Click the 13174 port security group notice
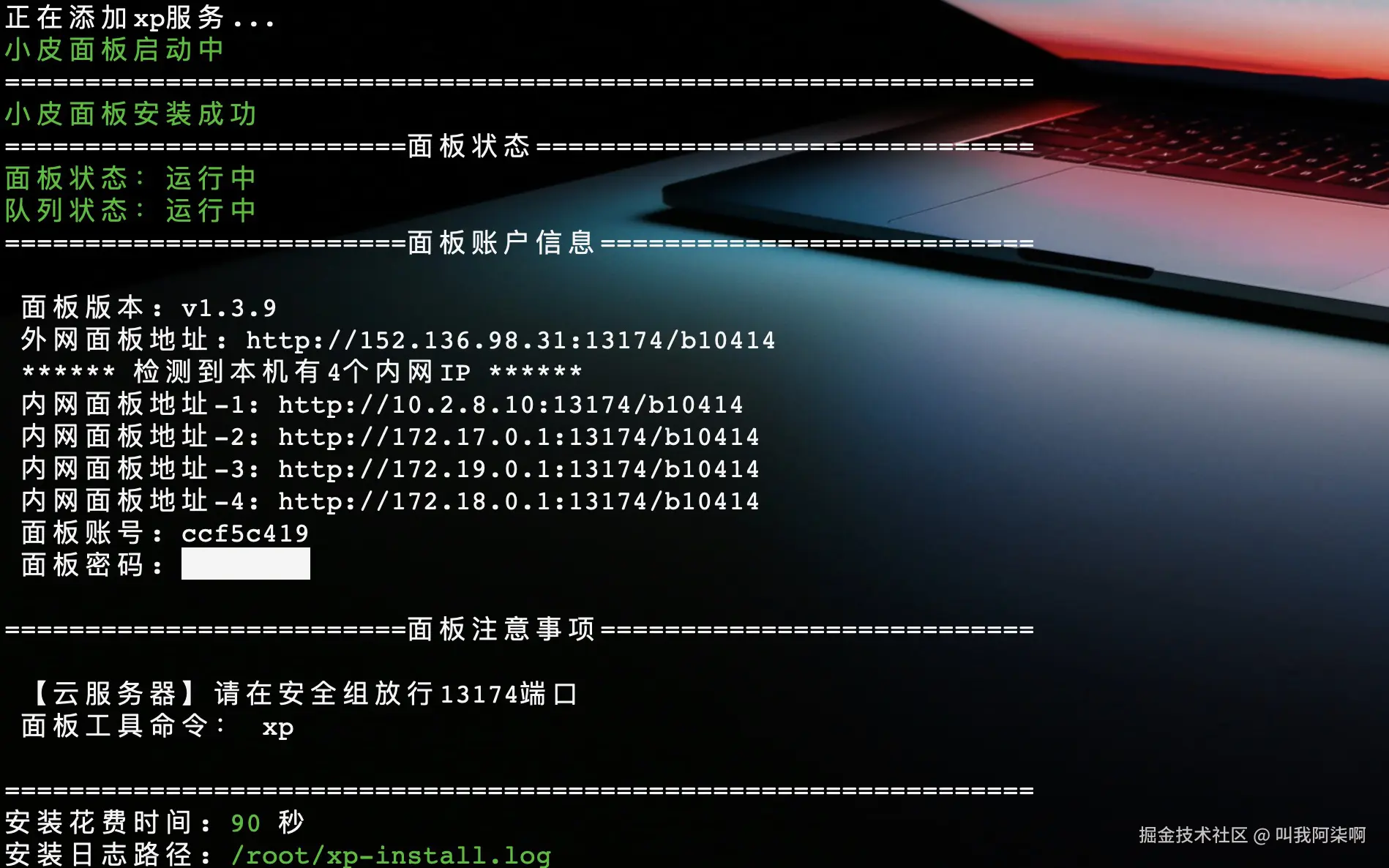 pos(304,693)
